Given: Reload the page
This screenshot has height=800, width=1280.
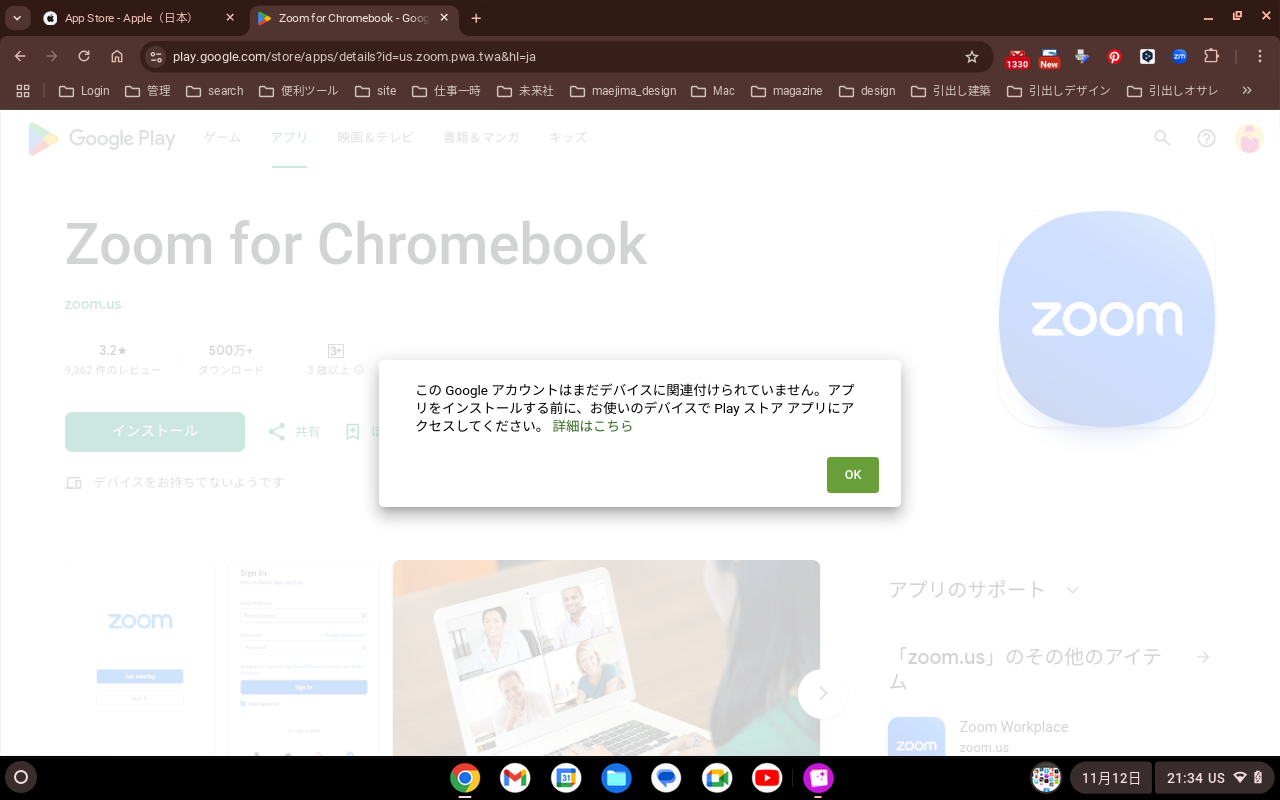Looking at the screenshot, I should (x=84, y=57).
